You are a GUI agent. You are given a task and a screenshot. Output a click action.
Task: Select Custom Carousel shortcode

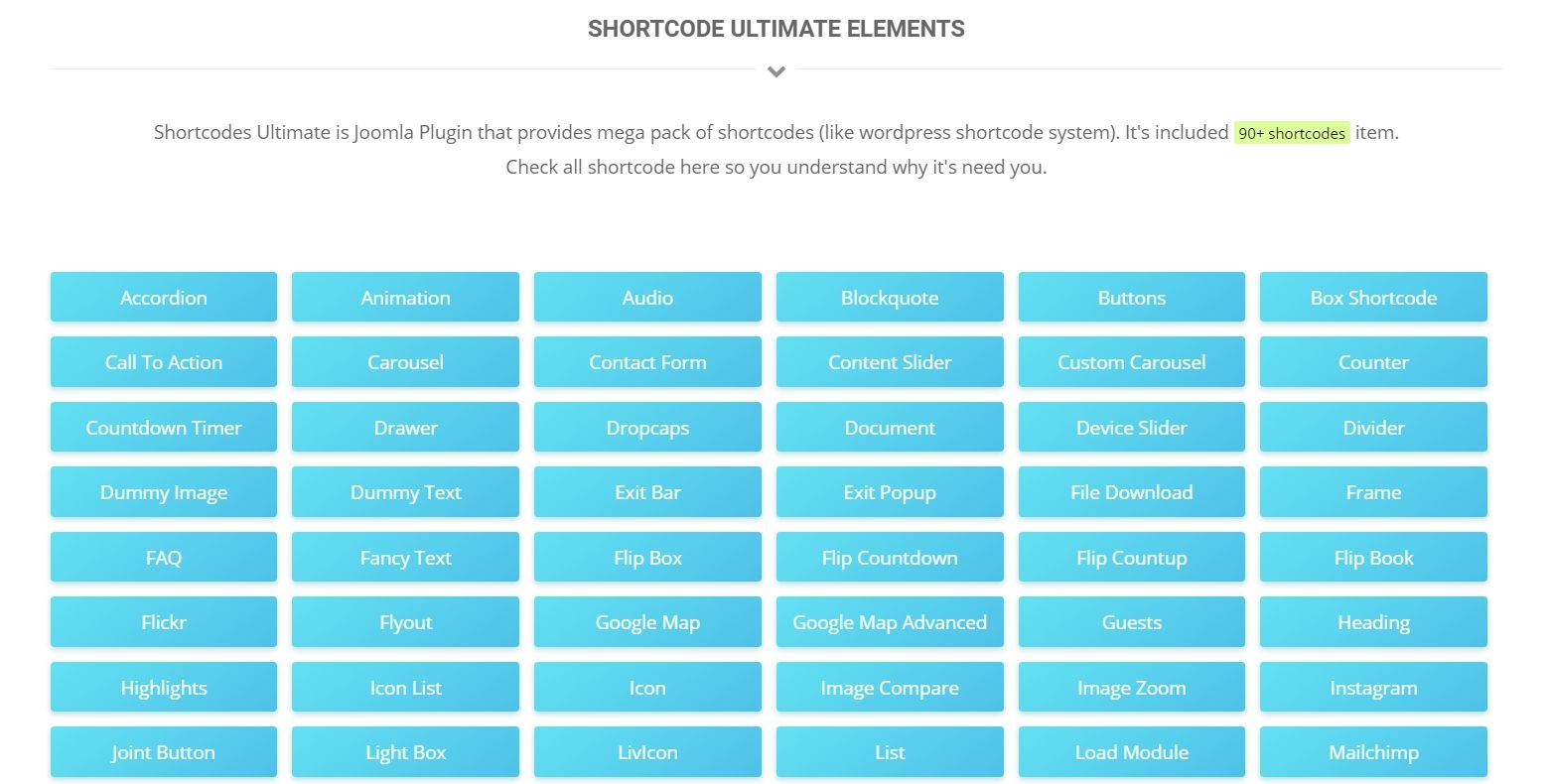point(1131,362)
